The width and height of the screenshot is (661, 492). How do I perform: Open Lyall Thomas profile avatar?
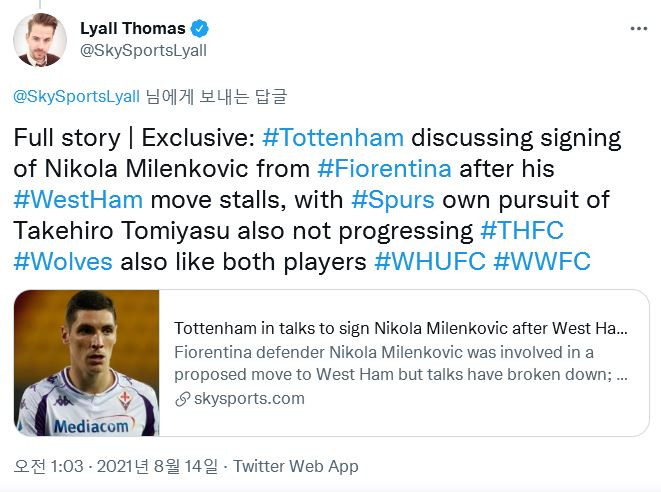tap(40, 40)
